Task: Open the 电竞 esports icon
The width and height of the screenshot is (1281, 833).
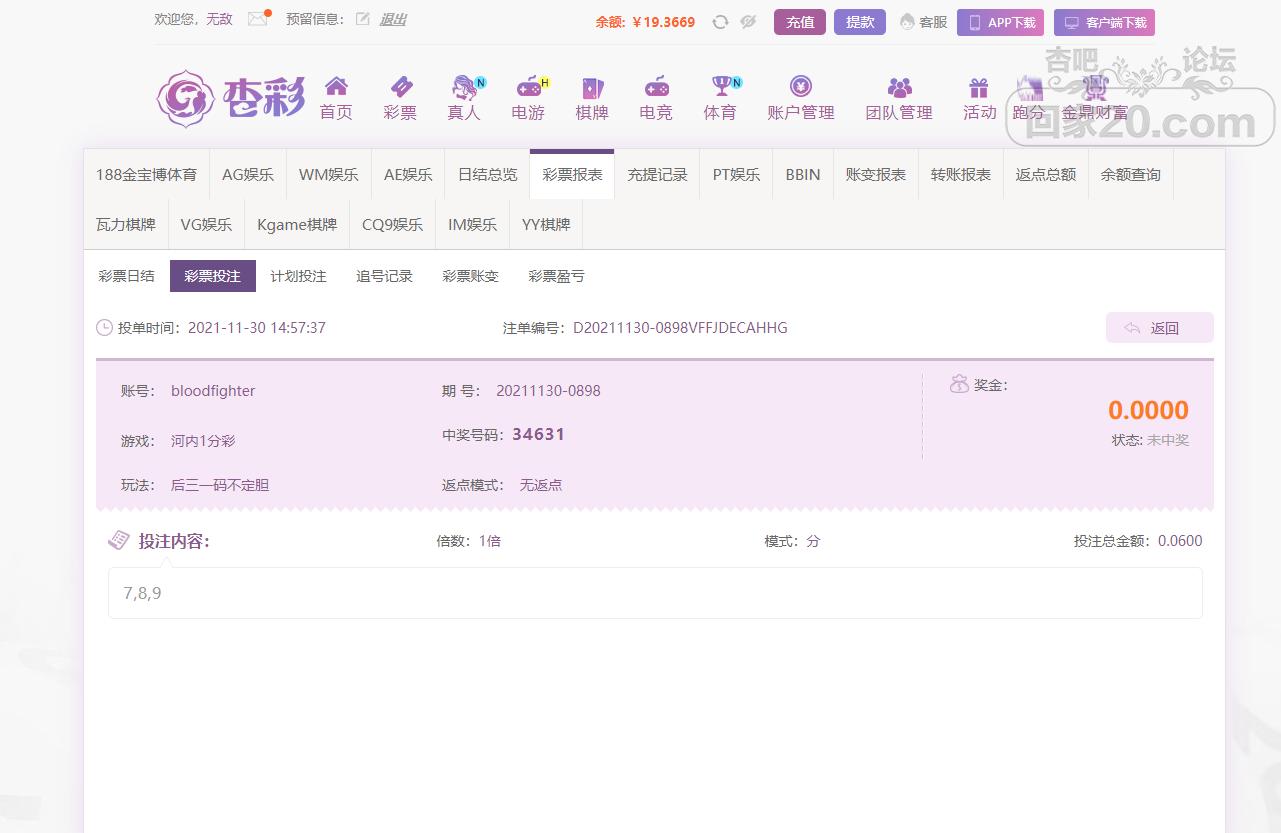Action: pos(656,86)
